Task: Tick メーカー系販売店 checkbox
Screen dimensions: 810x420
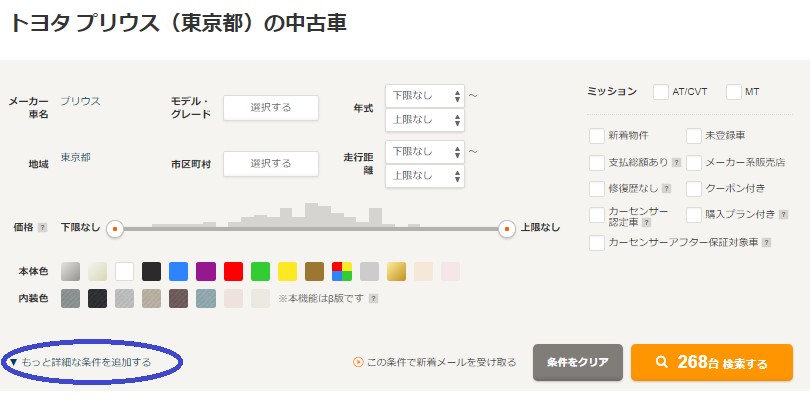Action: click(x=694, y=163)
